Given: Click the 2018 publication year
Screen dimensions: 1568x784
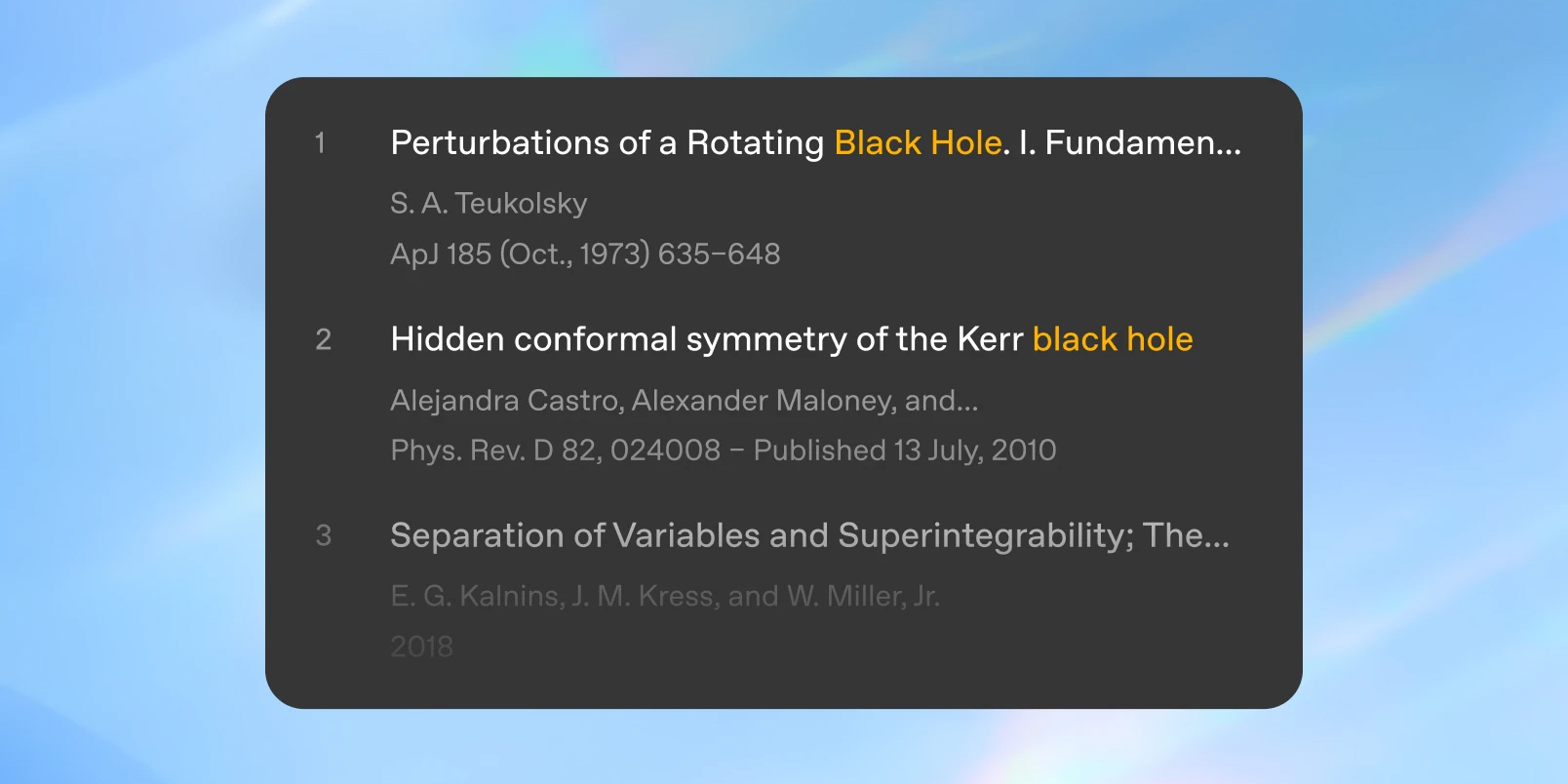Looking at the screenshot, I should (x=421, y=647).
